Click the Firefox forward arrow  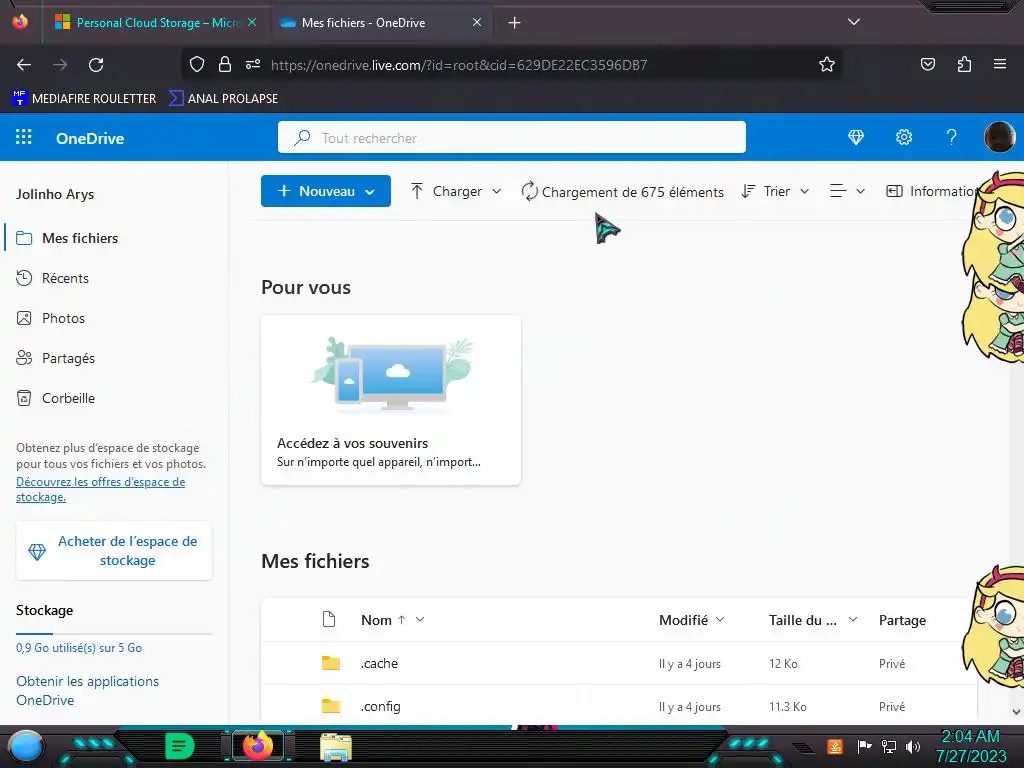(60, 65)
